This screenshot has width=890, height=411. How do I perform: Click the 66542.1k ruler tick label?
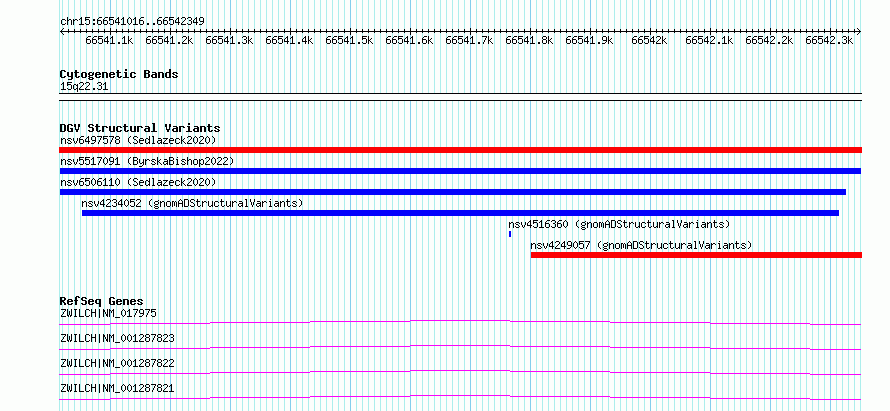click(x=710, y=41)
